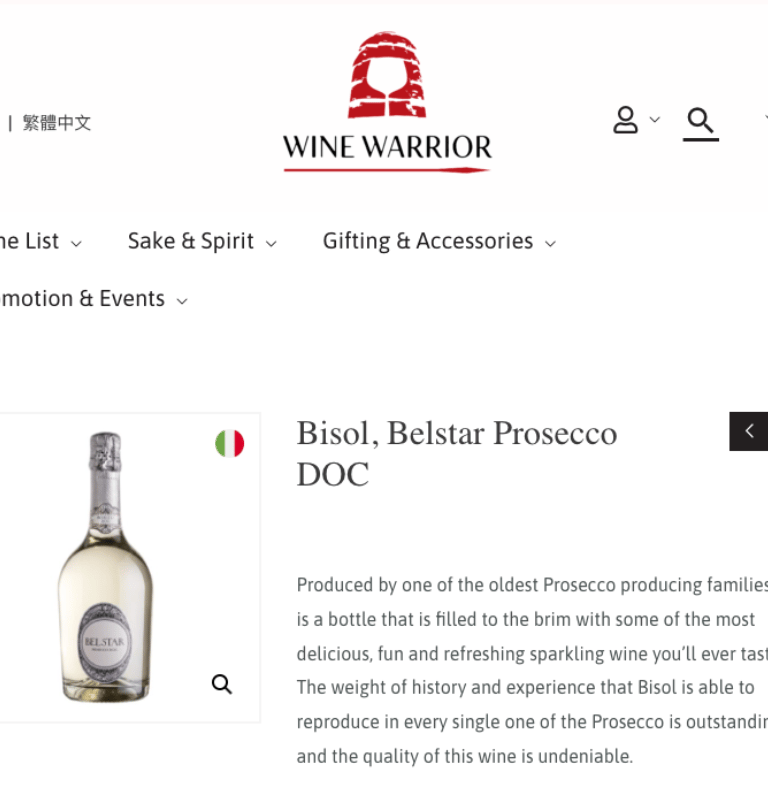The image size is (768, 788).
Task: Open the Wine List menu item
Action: click(30, 241)
